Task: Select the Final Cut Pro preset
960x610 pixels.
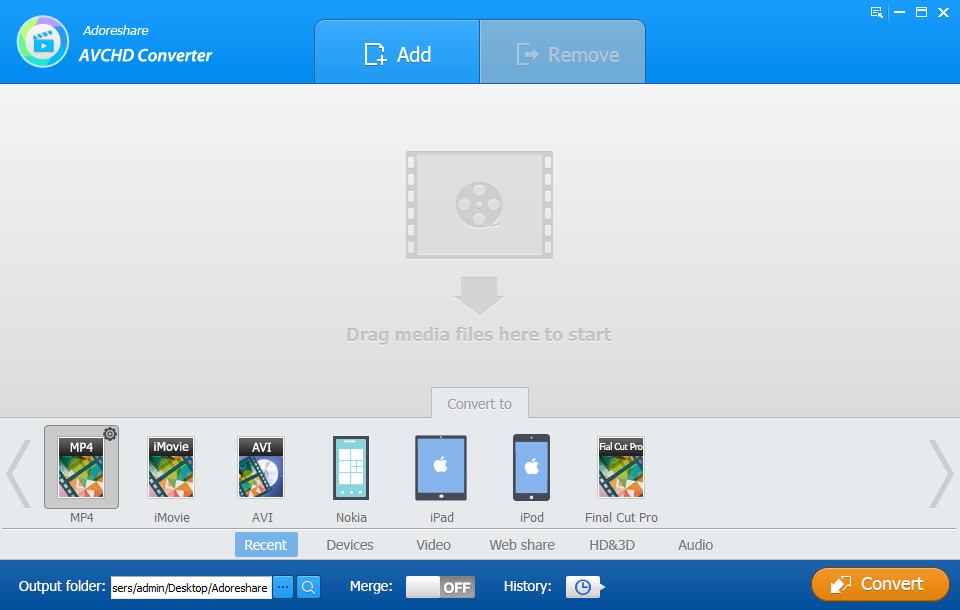Action: tap(621, 467)
